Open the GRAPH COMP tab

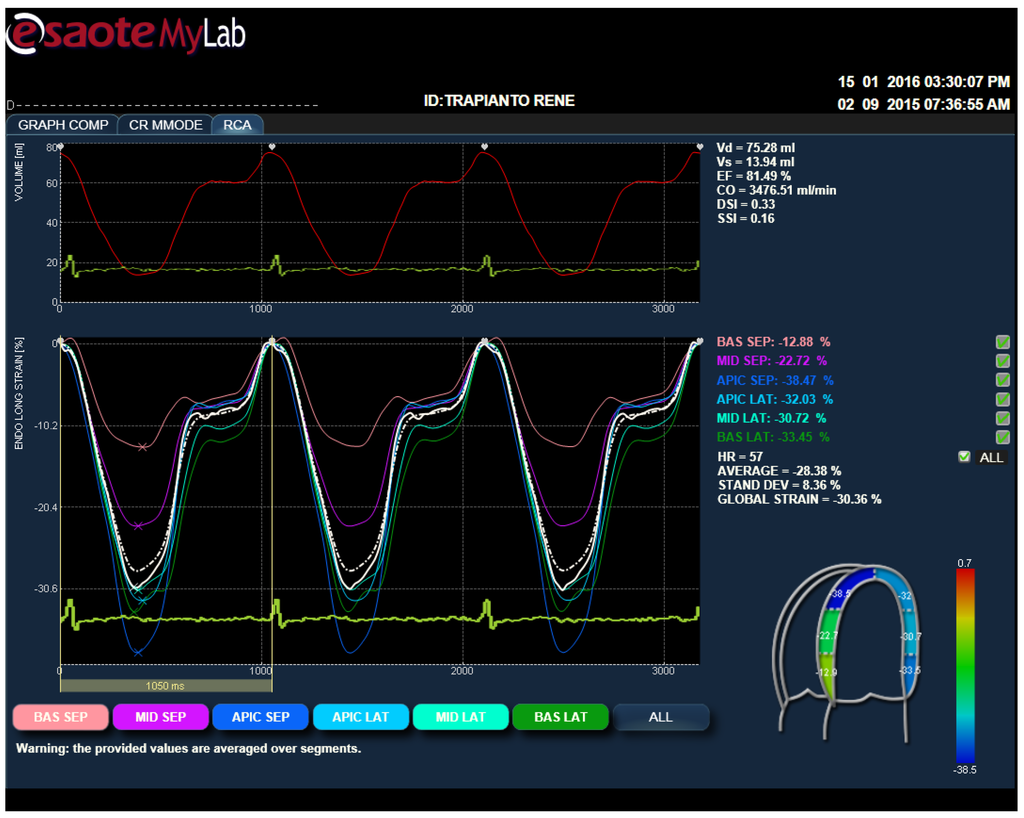[x=63, y=125]
